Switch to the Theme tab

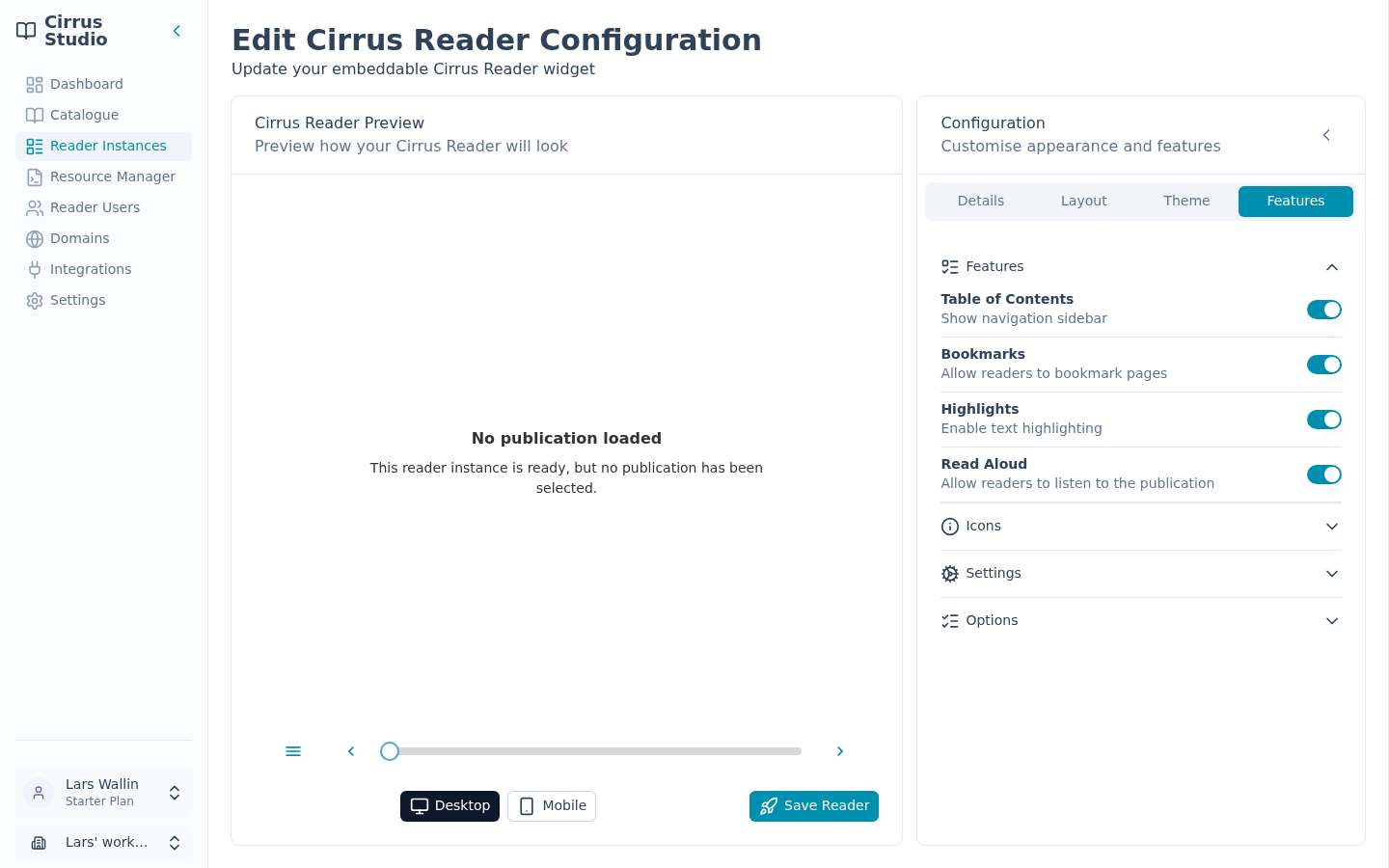pyautogui.click(x=1186, y=201)
